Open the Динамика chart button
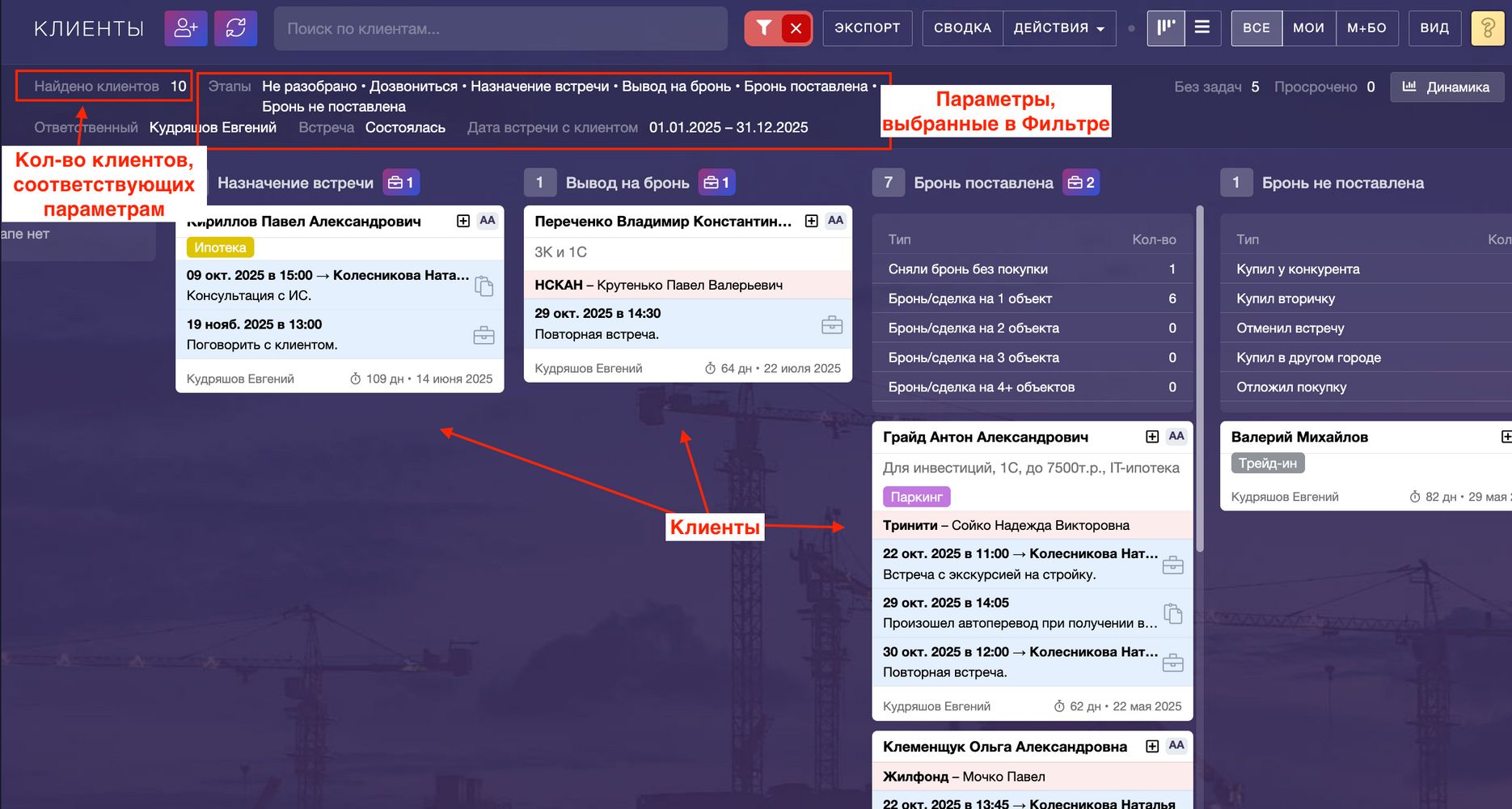The width and height of the screenshot is (1512, 809). 1447,87
